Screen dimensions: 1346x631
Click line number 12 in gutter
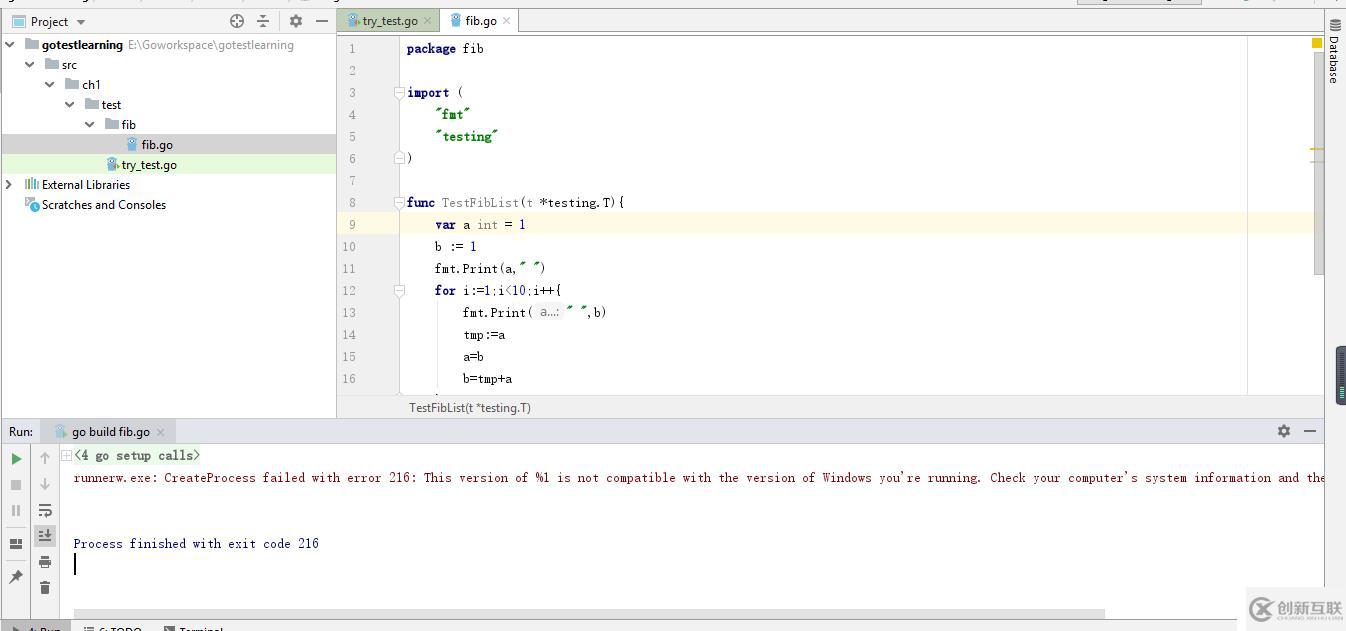(349, 290)
